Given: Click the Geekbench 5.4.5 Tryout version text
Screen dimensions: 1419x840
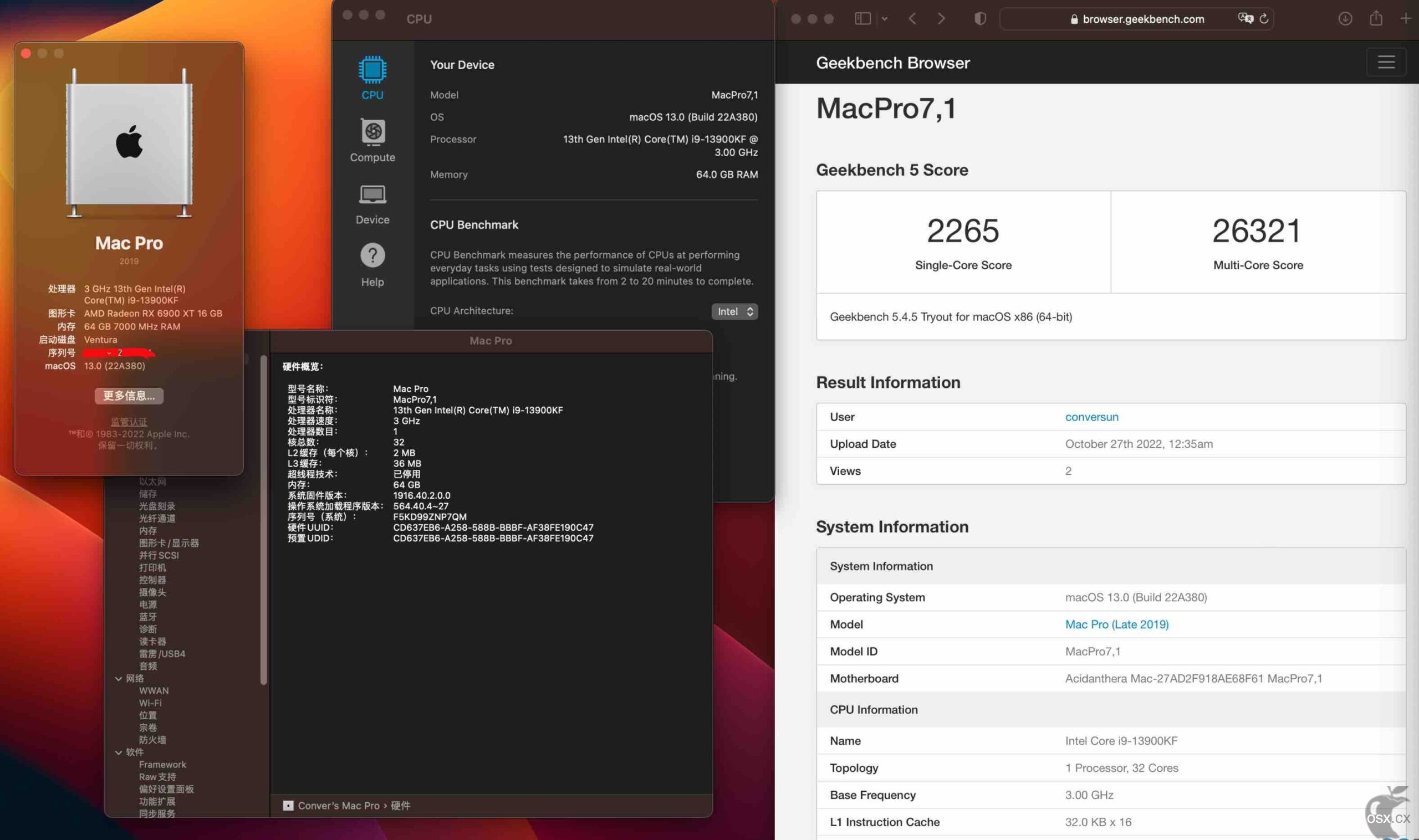Looking at the screenshot, I should coord(951,316).
